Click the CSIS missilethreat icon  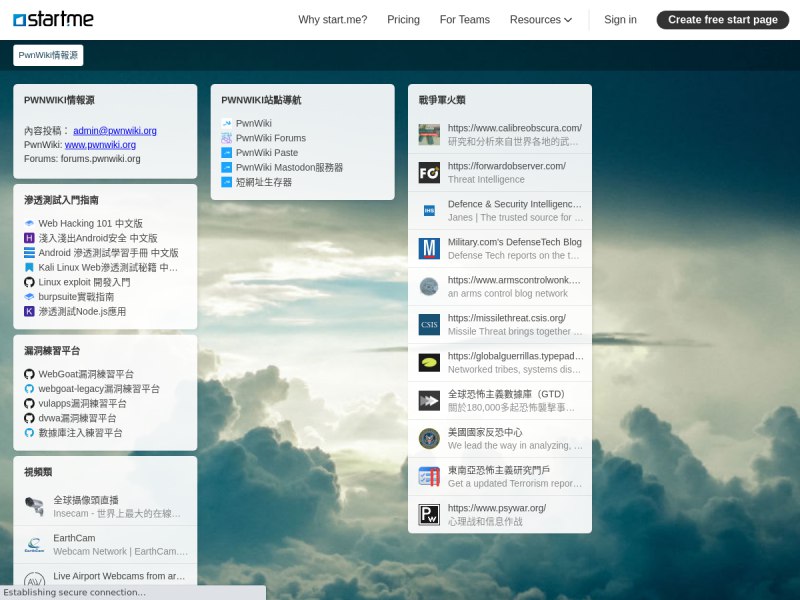[x=429, y=324]
